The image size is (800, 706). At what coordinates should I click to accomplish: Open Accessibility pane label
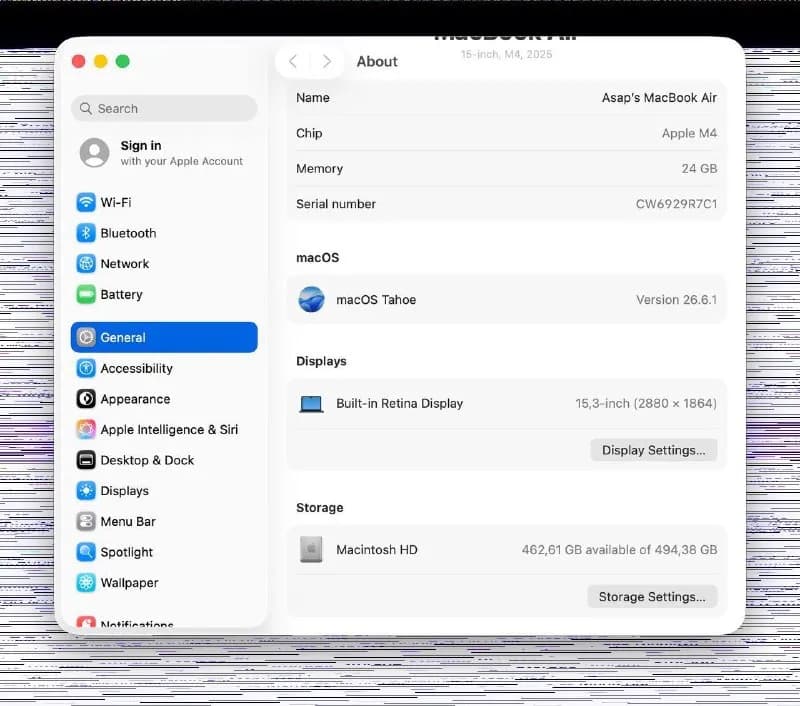tap(136, 368)
